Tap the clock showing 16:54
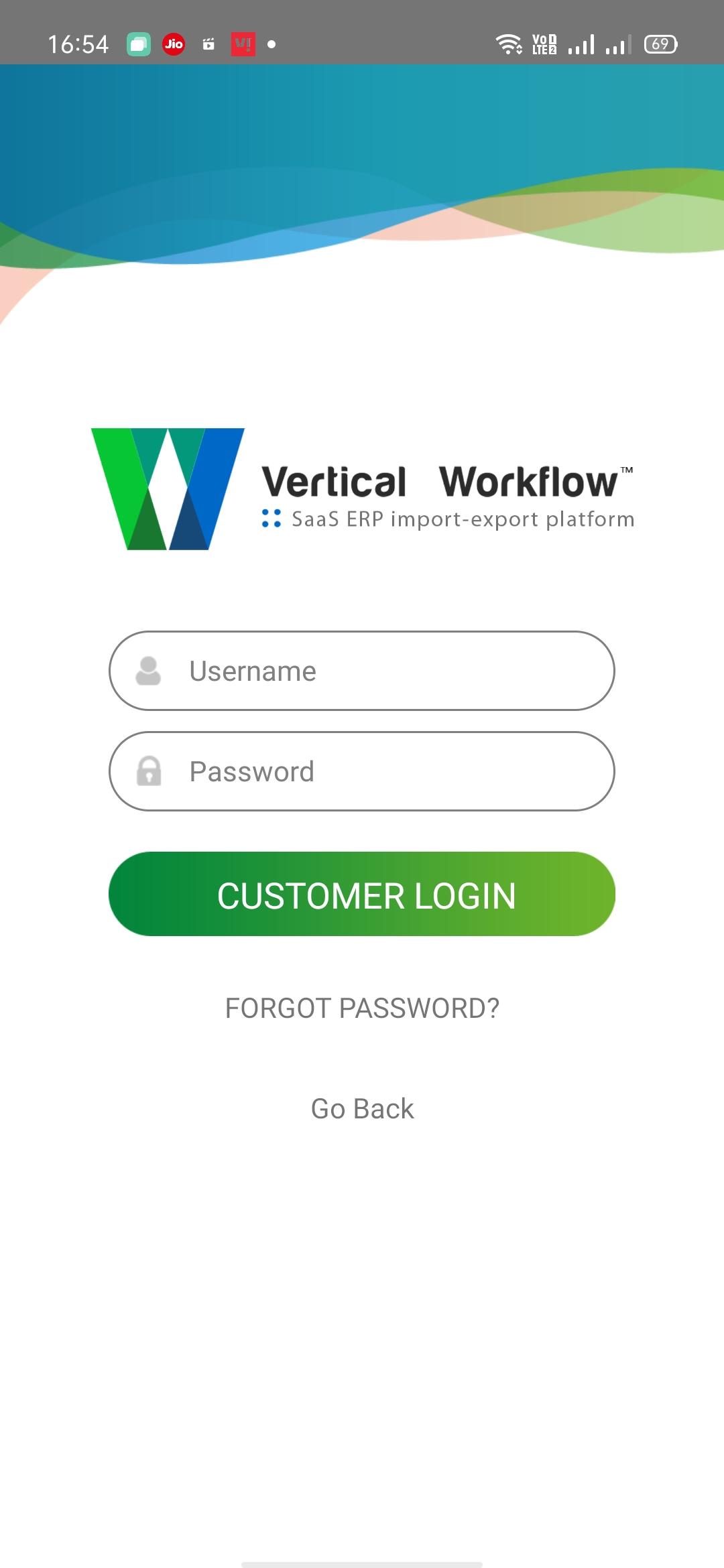 pos(78,44)
